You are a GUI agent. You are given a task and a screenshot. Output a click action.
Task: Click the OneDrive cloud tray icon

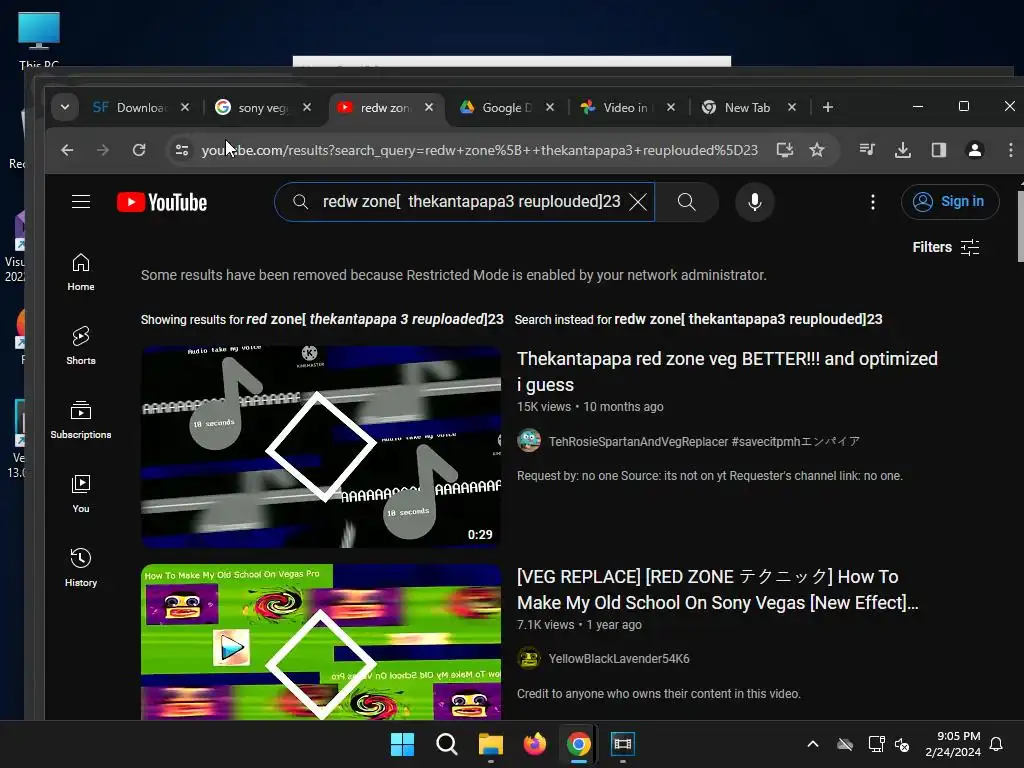845,744
